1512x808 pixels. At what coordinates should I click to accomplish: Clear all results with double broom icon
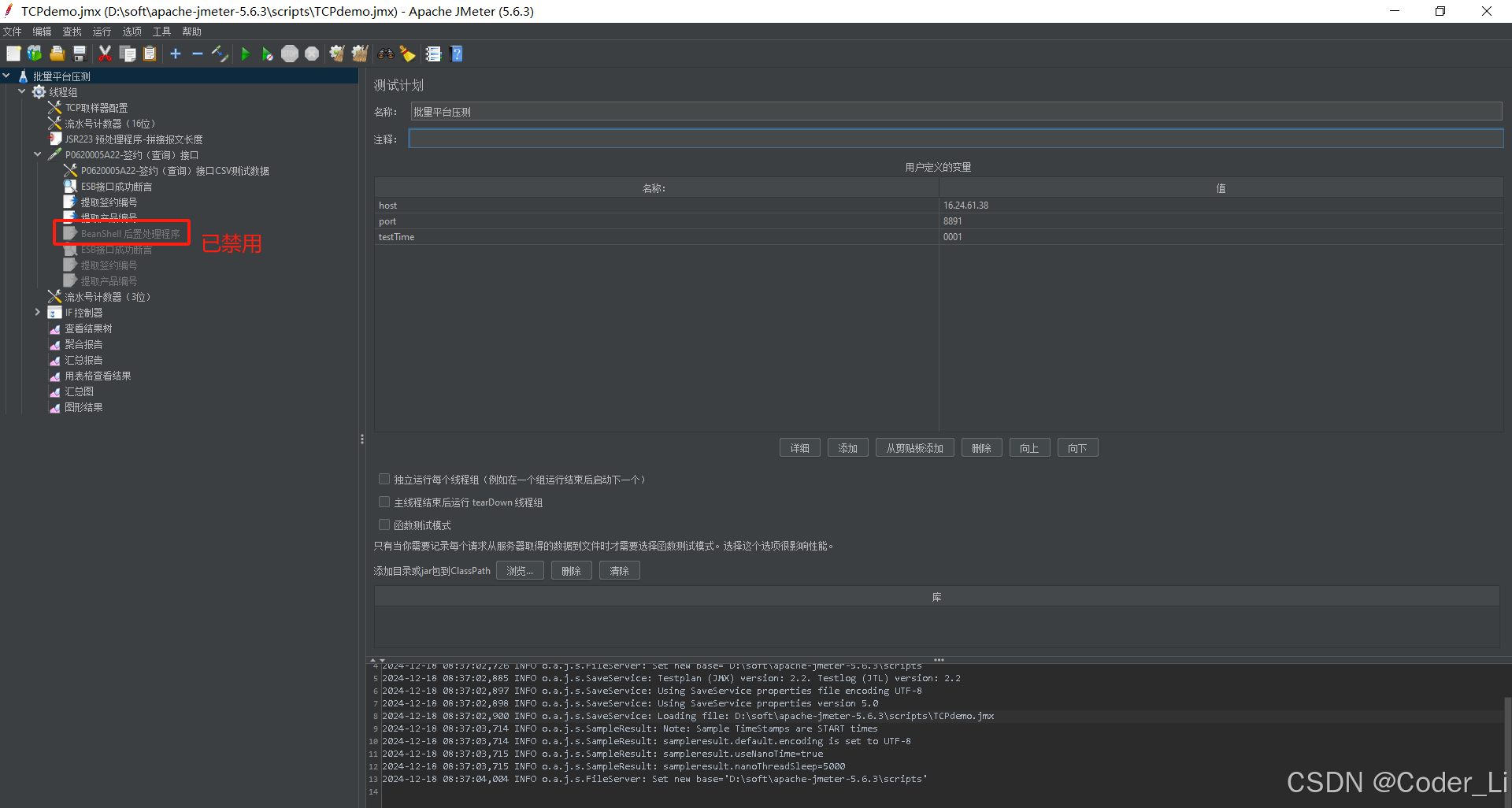coord(360,54)
